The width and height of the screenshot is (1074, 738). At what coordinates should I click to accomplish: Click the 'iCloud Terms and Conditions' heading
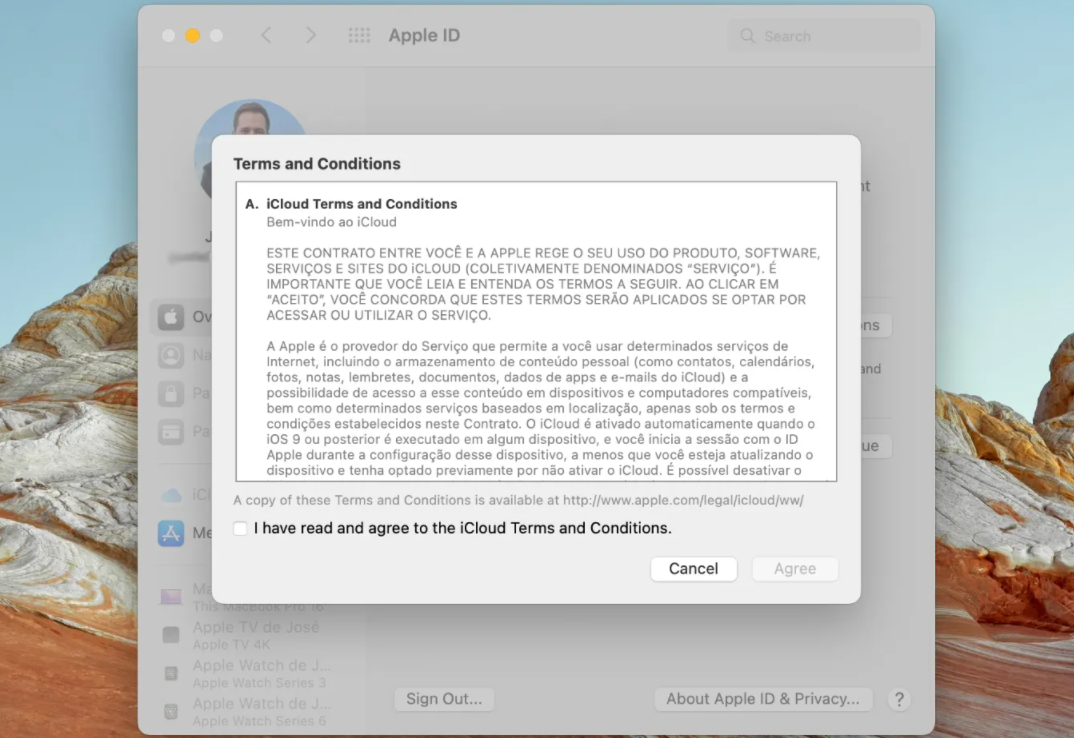[x=362, y=204]
